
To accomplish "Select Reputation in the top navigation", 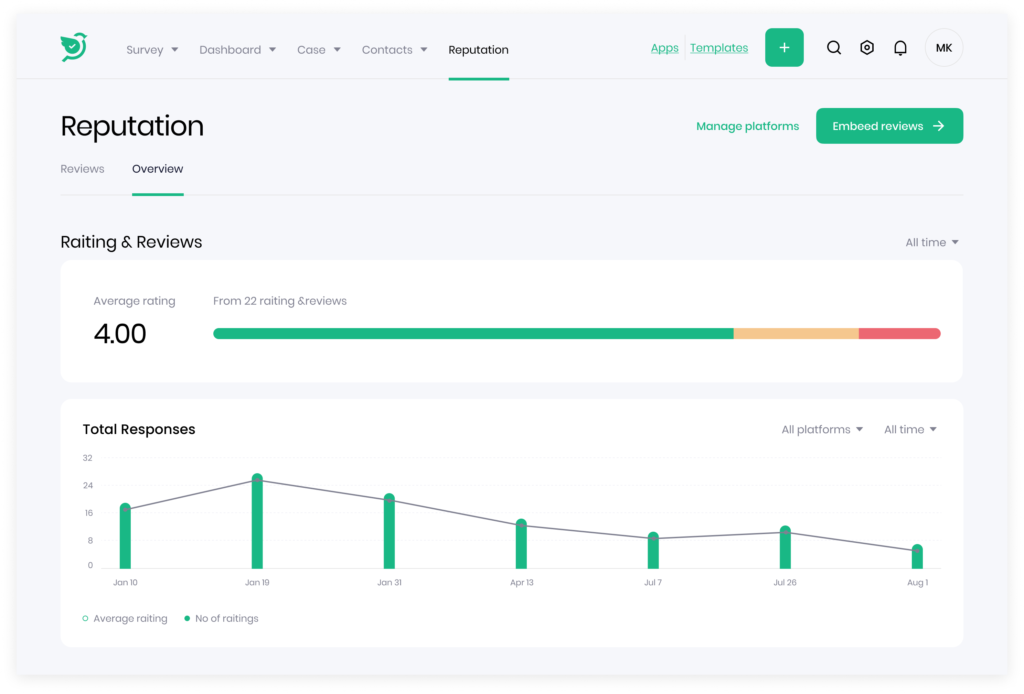I will [478, 49].
